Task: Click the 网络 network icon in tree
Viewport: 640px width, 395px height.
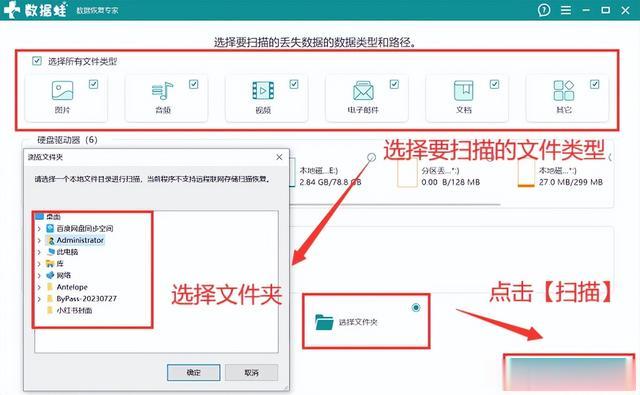Action: [50, 275]
